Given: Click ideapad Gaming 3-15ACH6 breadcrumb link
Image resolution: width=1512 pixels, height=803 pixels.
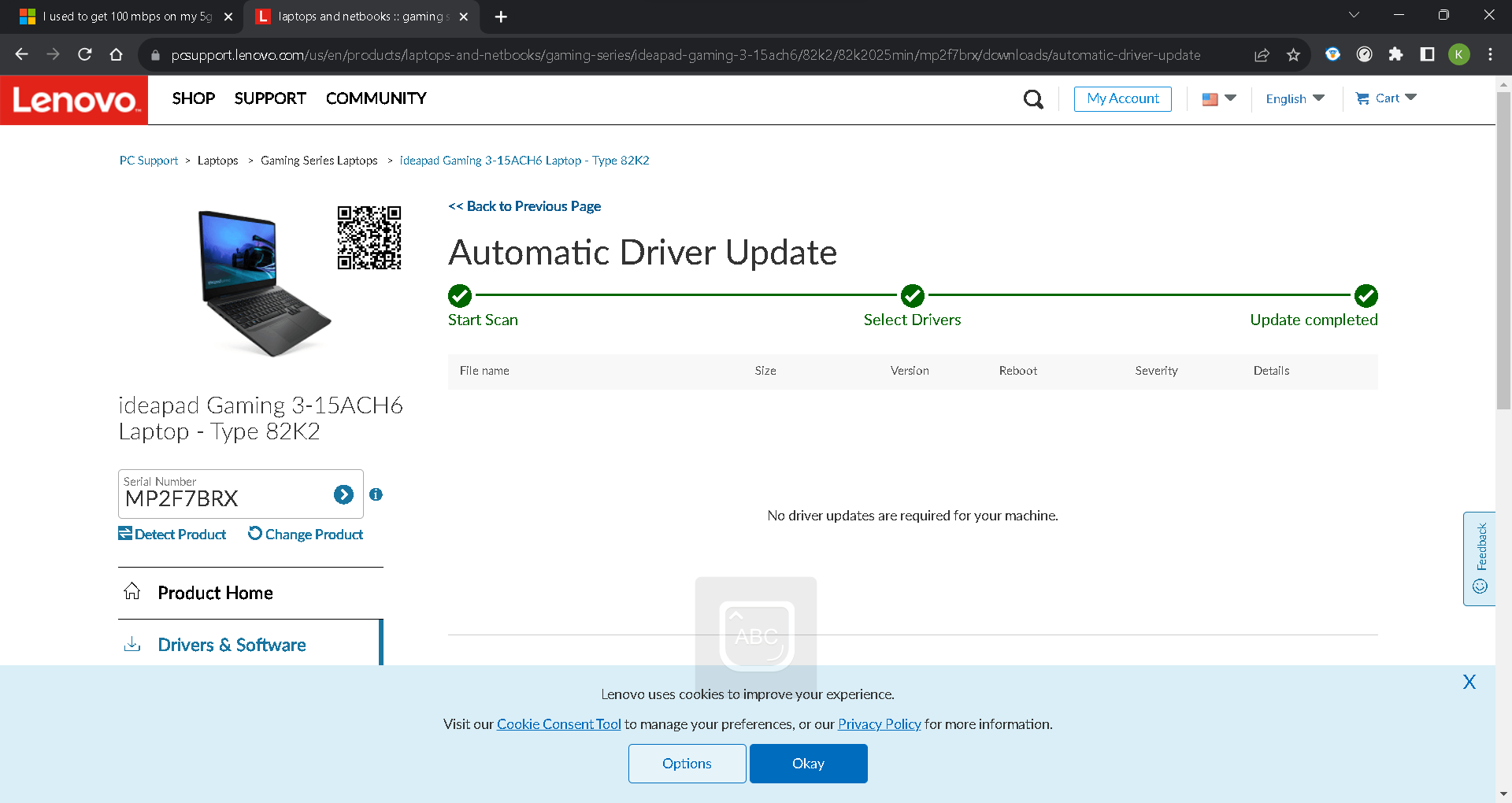Looking at the screenshot, I should (x=524, y=161).
